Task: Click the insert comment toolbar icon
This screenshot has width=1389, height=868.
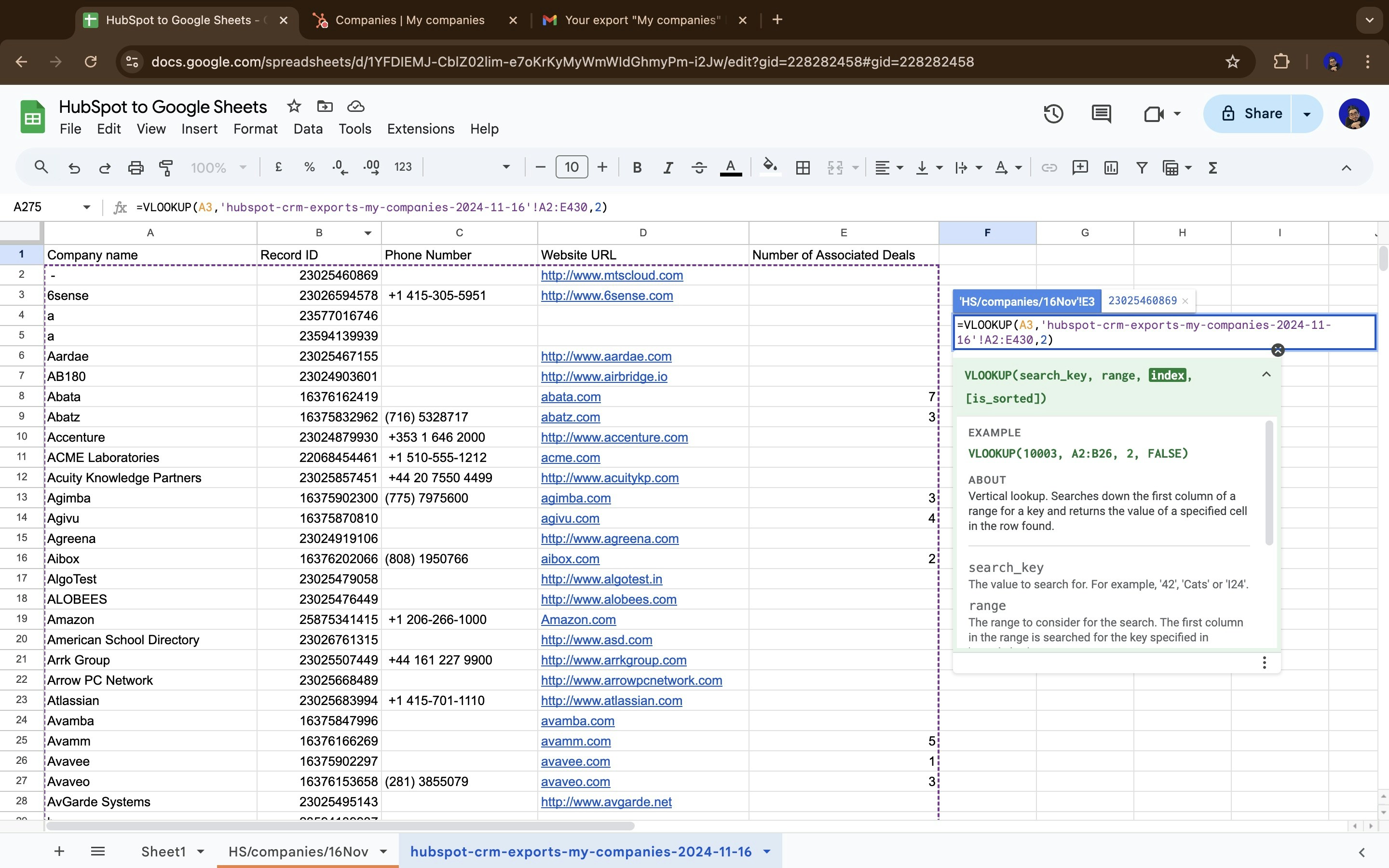Action: [1080, 168]
